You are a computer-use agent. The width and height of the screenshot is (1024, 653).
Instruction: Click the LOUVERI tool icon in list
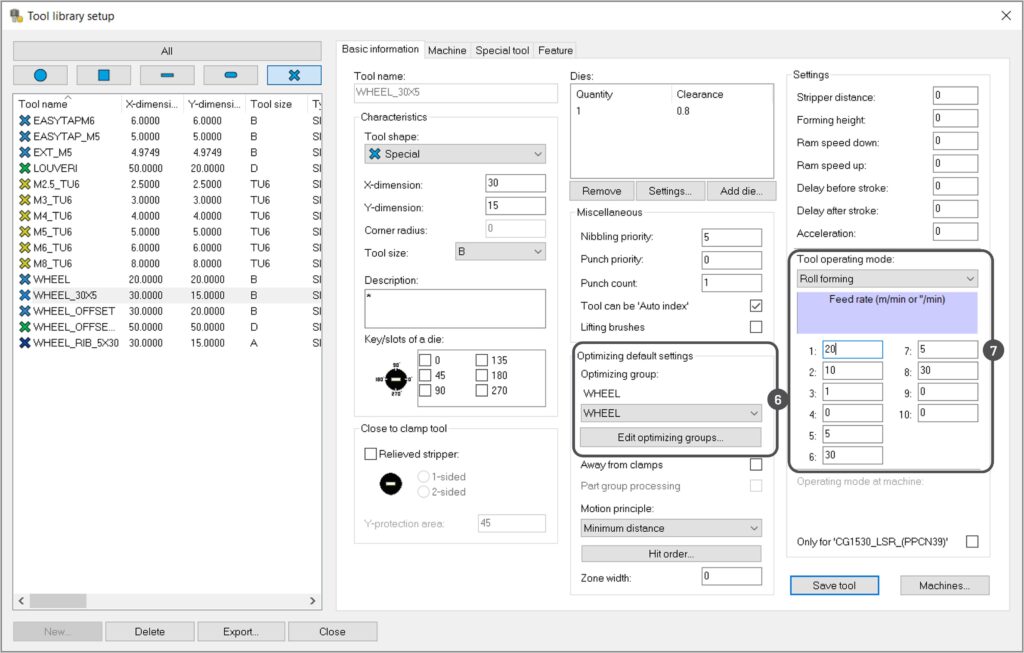[25, 169]
